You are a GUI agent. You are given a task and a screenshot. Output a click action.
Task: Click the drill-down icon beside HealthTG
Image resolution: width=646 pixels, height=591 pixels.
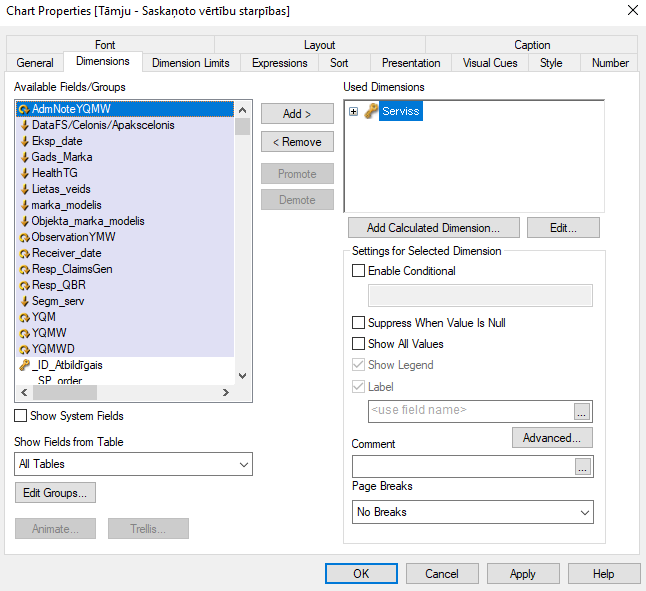[25, 173]
